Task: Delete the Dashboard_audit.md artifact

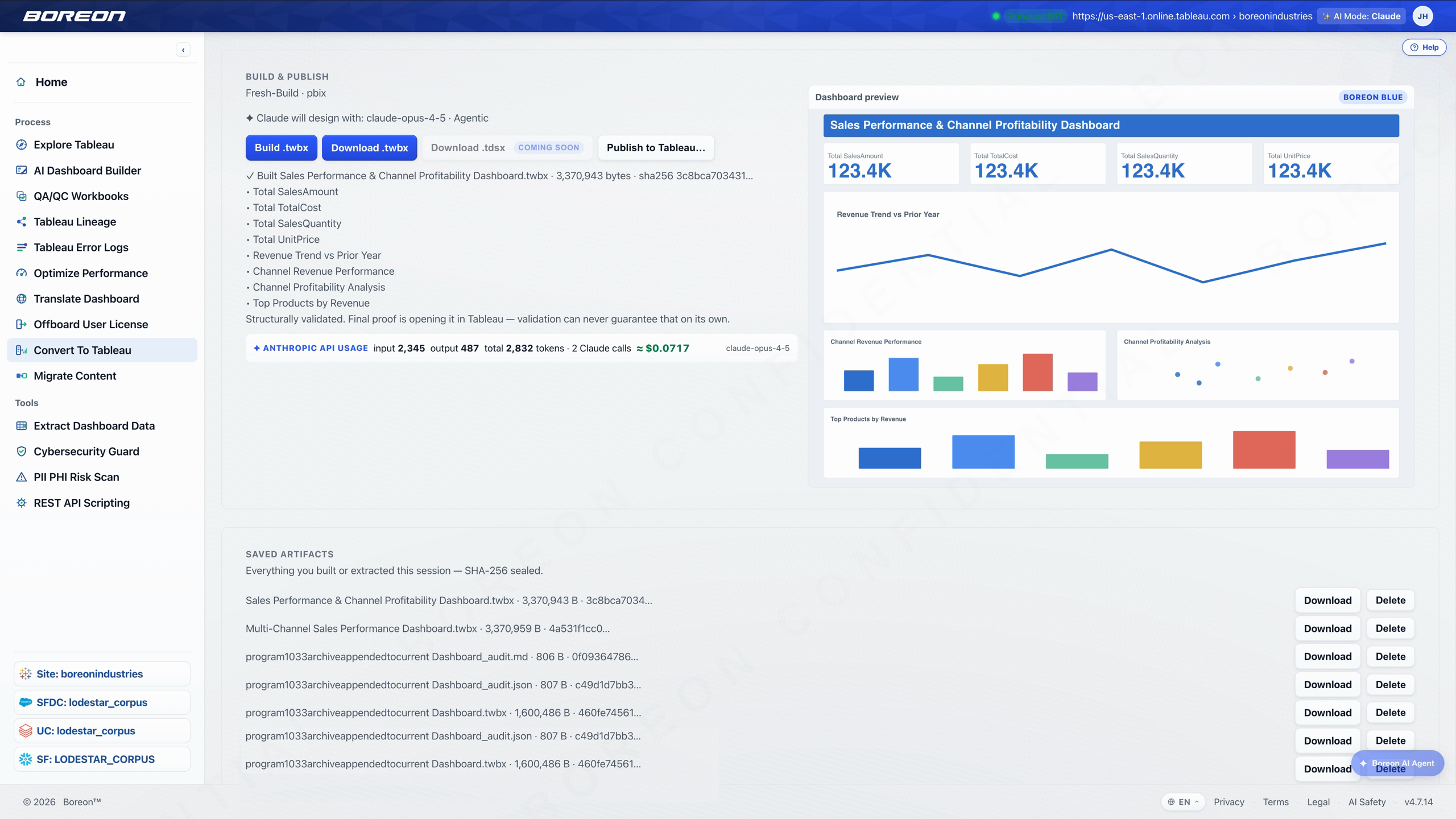Action: (x=1391, y=656)
